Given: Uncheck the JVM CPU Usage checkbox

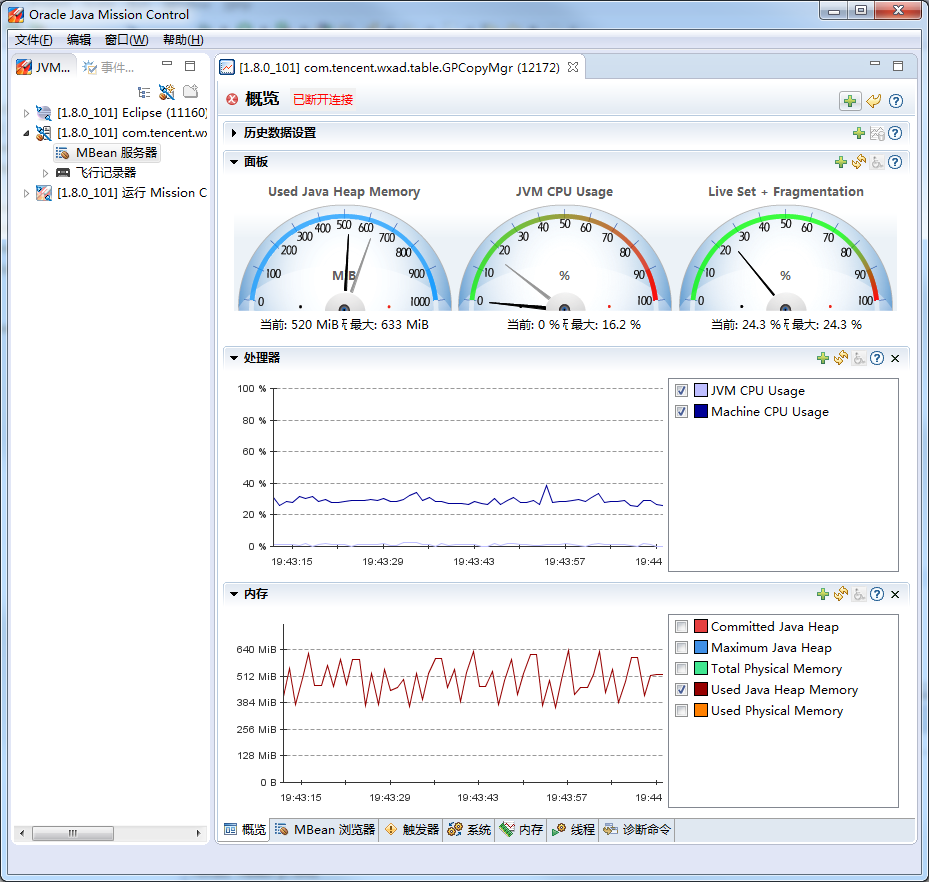Looking at the screenshot, I should click(x=681, y=391).
